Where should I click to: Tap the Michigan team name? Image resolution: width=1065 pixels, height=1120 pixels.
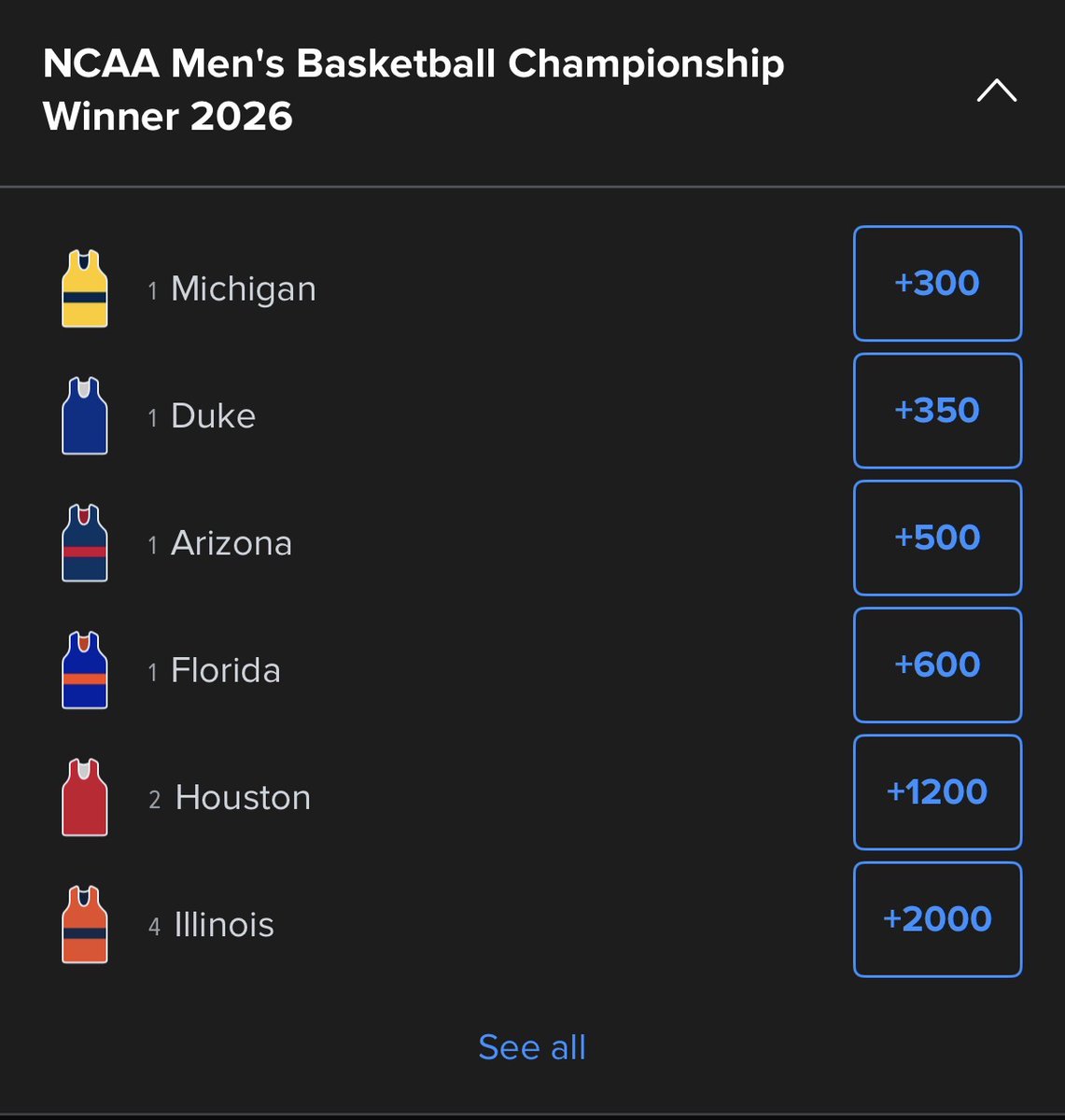tap(244, 289)
